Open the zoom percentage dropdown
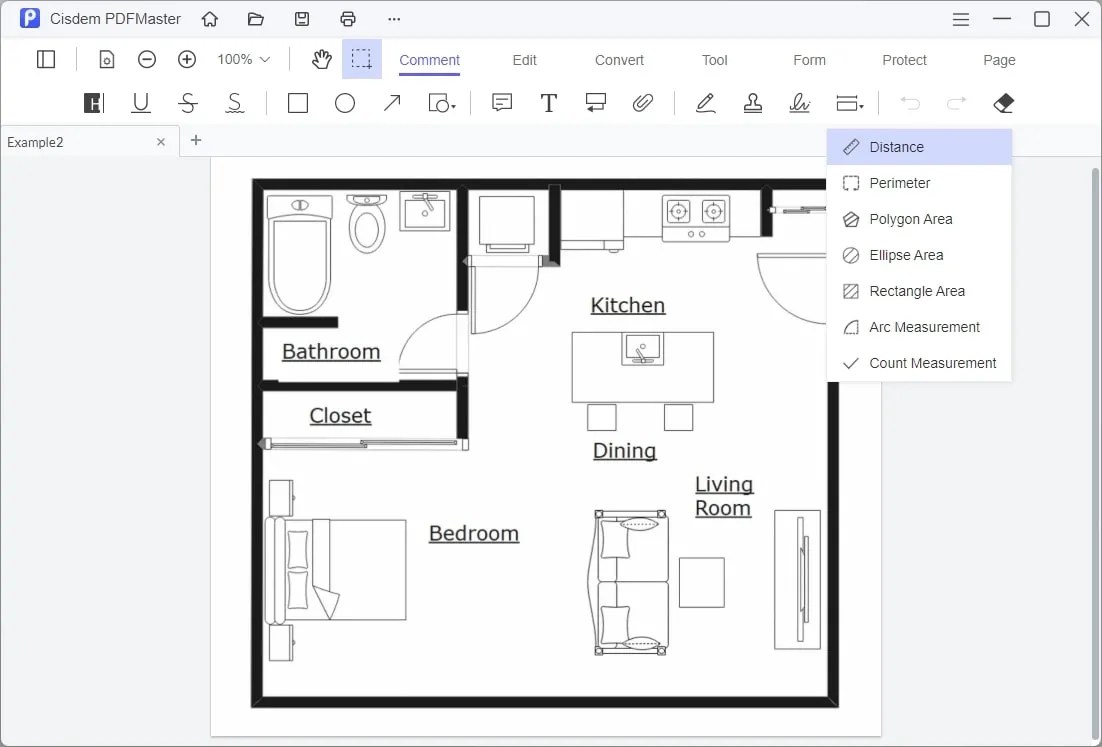Image resolution: width=1102 pixels, height=747 pixels. 241,59
